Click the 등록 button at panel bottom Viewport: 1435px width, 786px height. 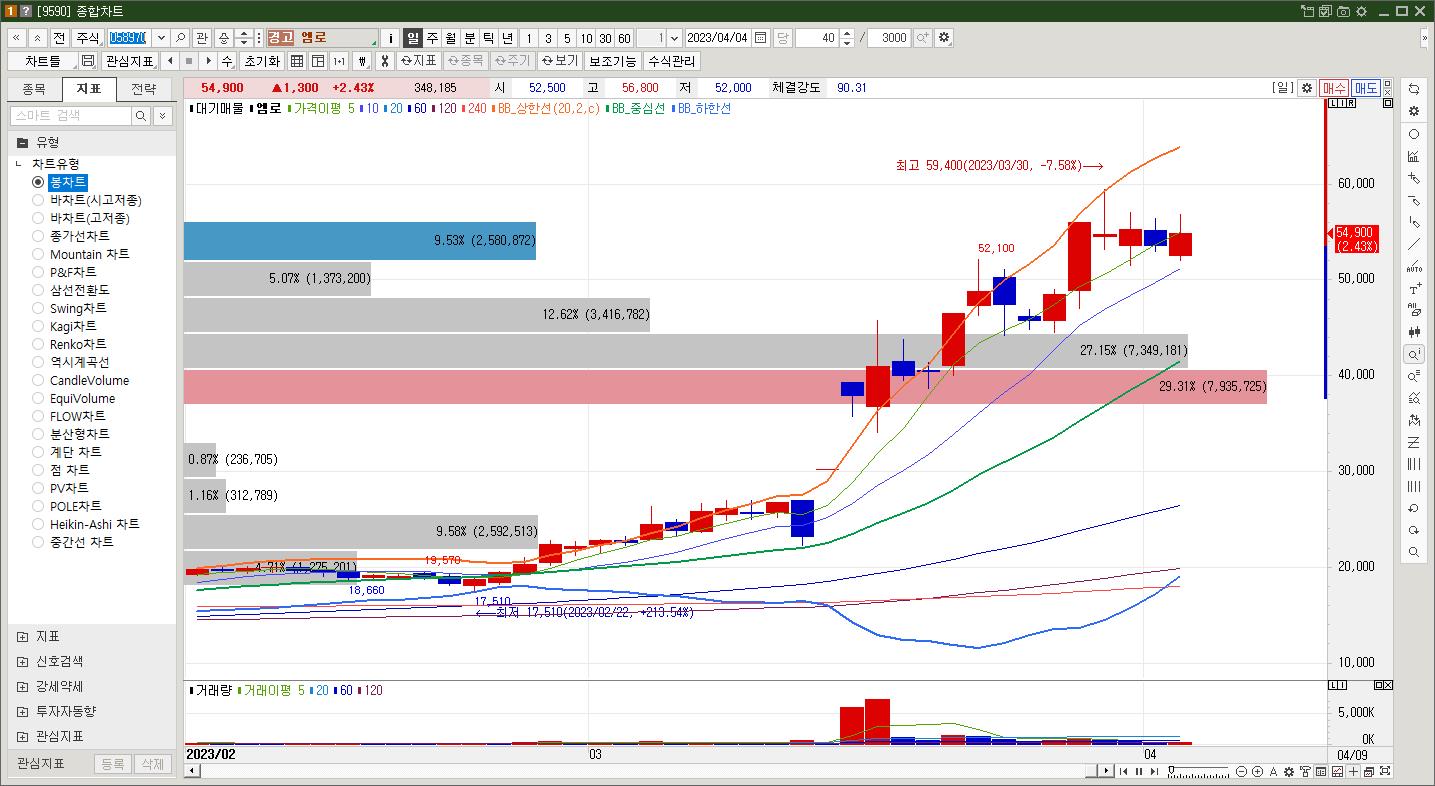coord(113,764)
